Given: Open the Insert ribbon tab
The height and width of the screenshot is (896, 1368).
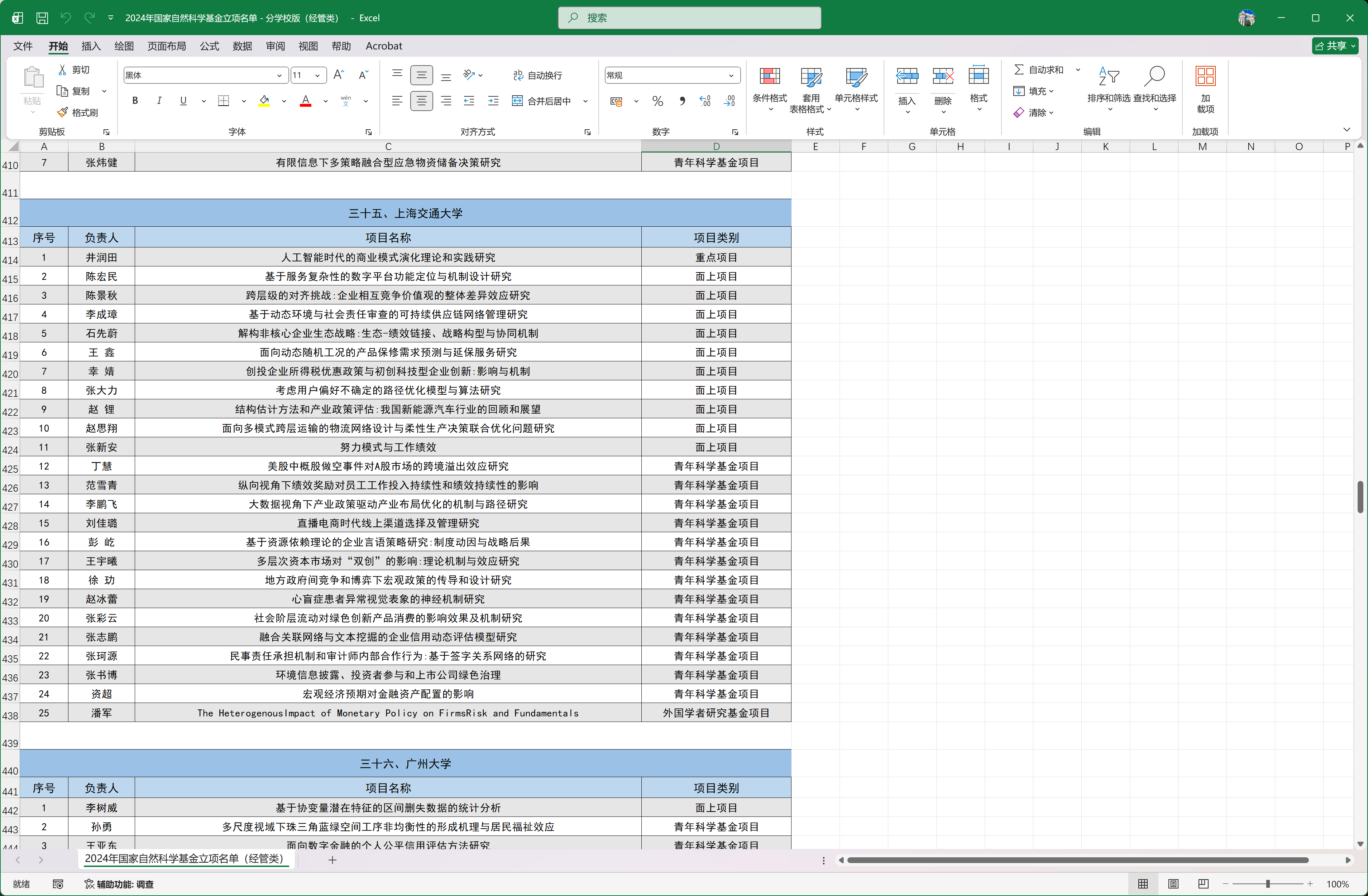Looking at the screenshot, I should click(x=91, y=46).
